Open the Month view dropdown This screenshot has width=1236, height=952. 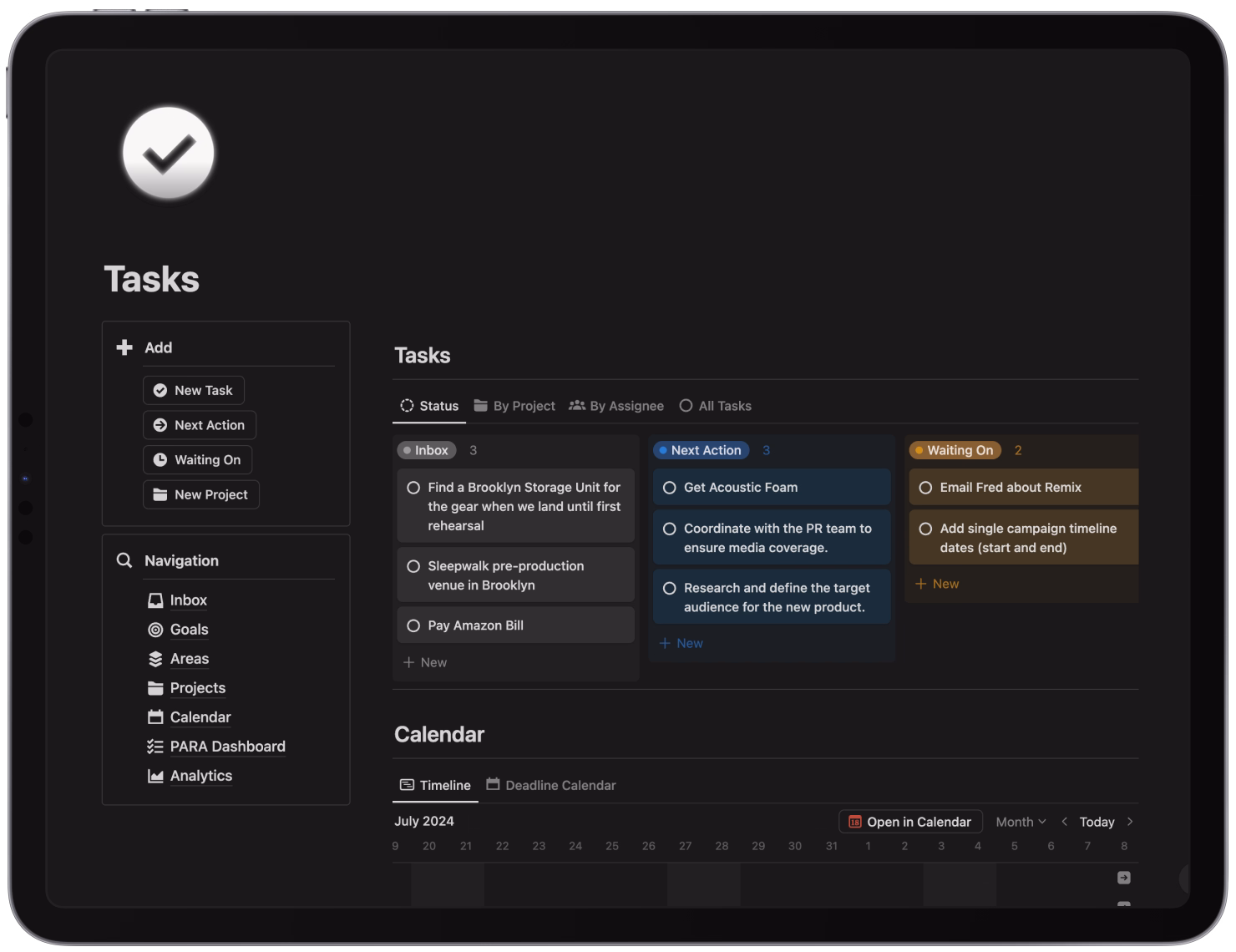click(1021, 822)
